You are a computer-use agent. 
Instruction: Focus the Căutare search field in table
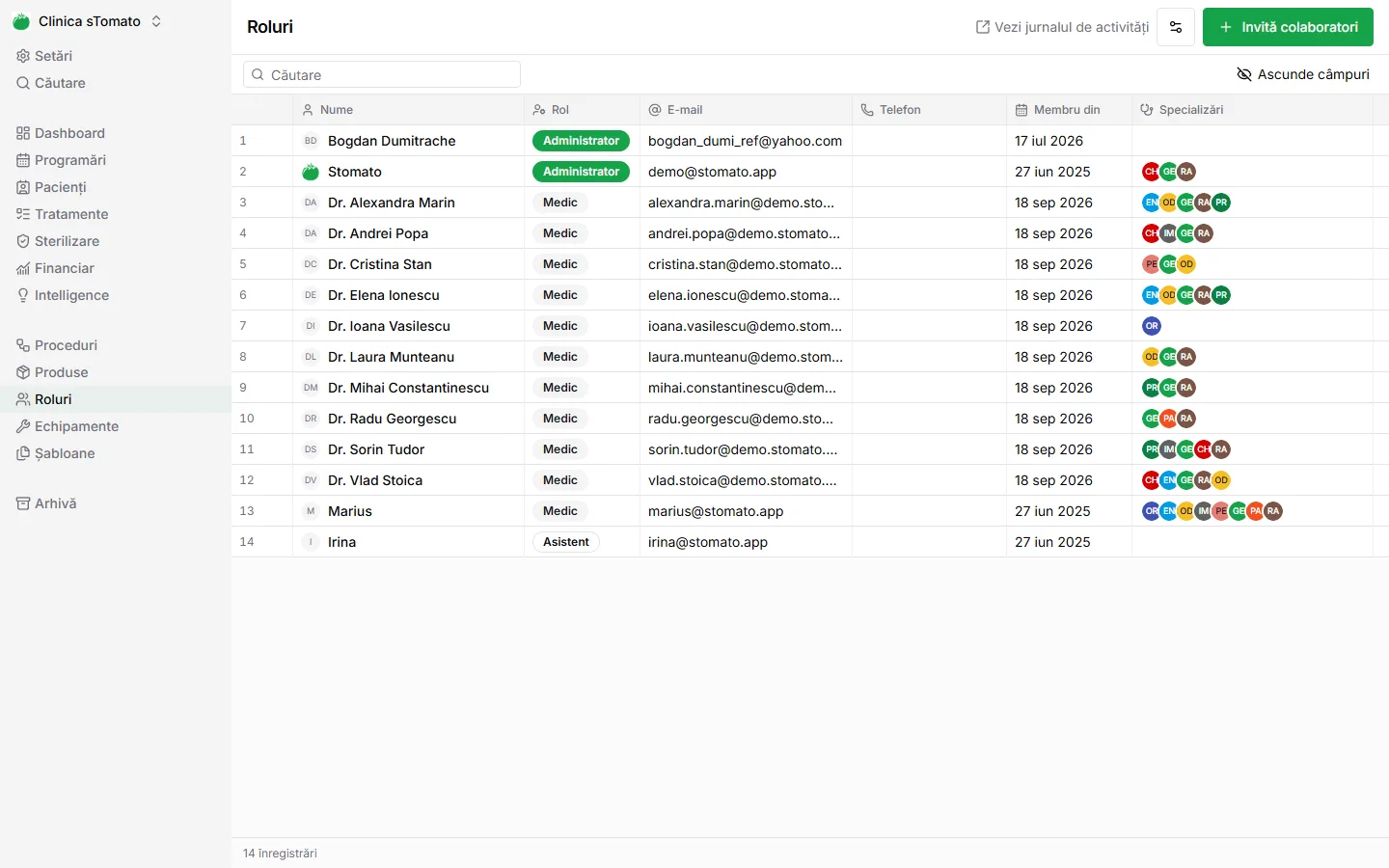coord(382,74)
